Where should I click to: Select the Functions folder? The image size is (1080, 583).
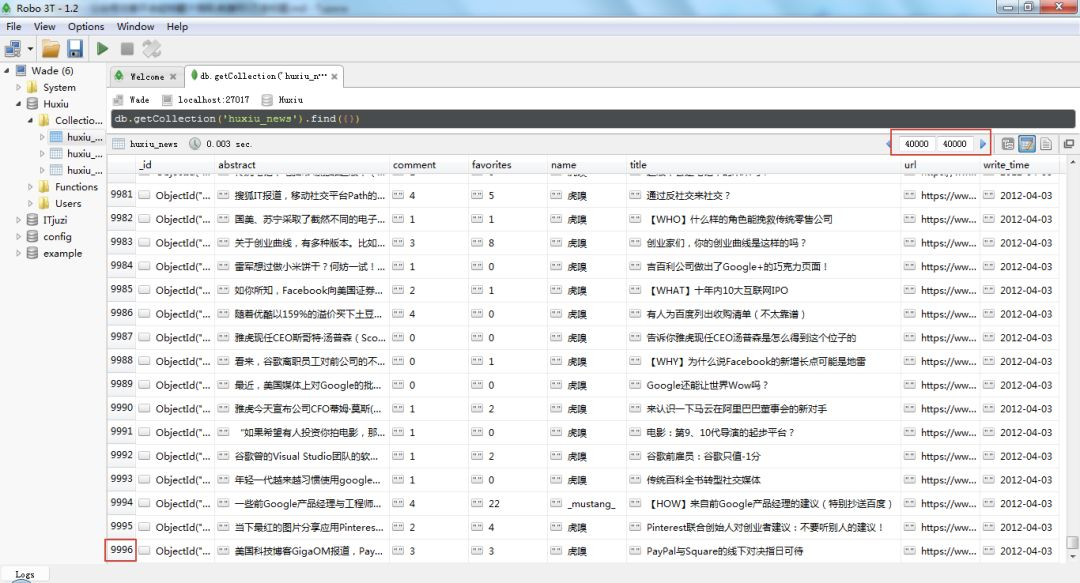coord(76,187)
